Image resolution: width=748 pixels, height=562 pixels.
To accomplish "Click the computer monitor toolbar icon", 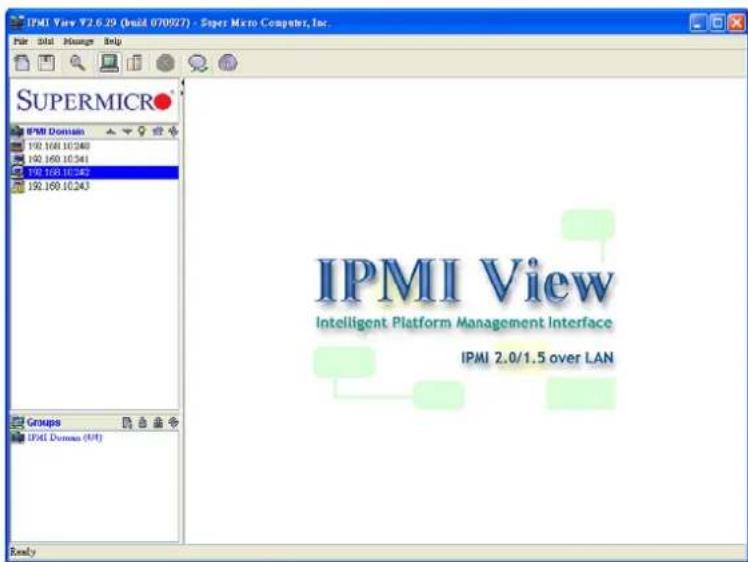I will (109, 63).
